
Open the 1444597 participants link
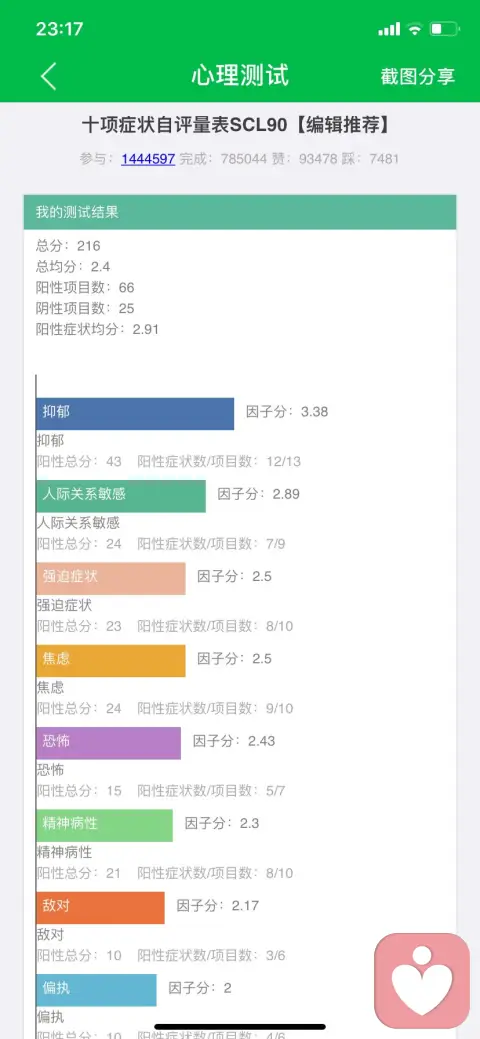tap(148, 158)
